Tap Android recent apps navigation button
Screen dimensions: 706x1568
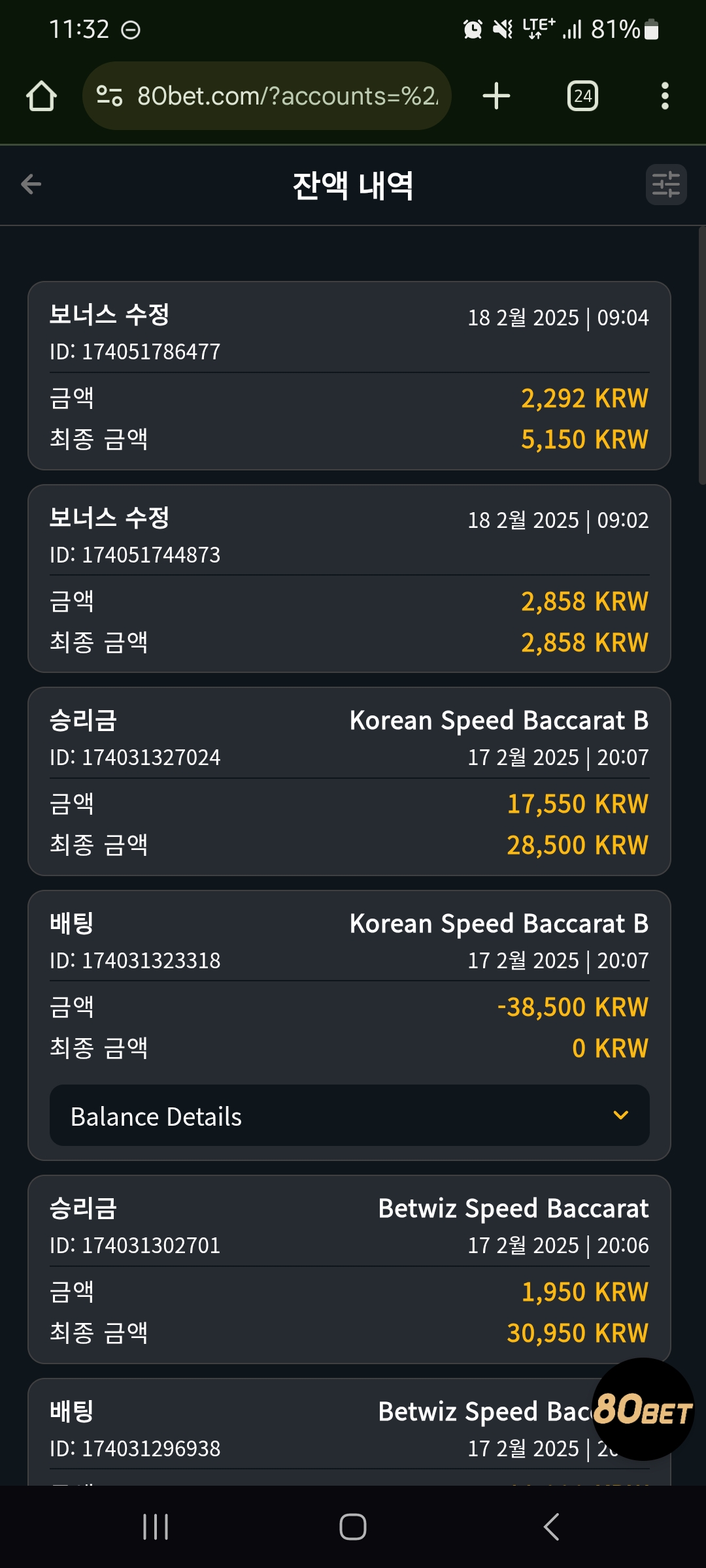[x=156, y=1527]
